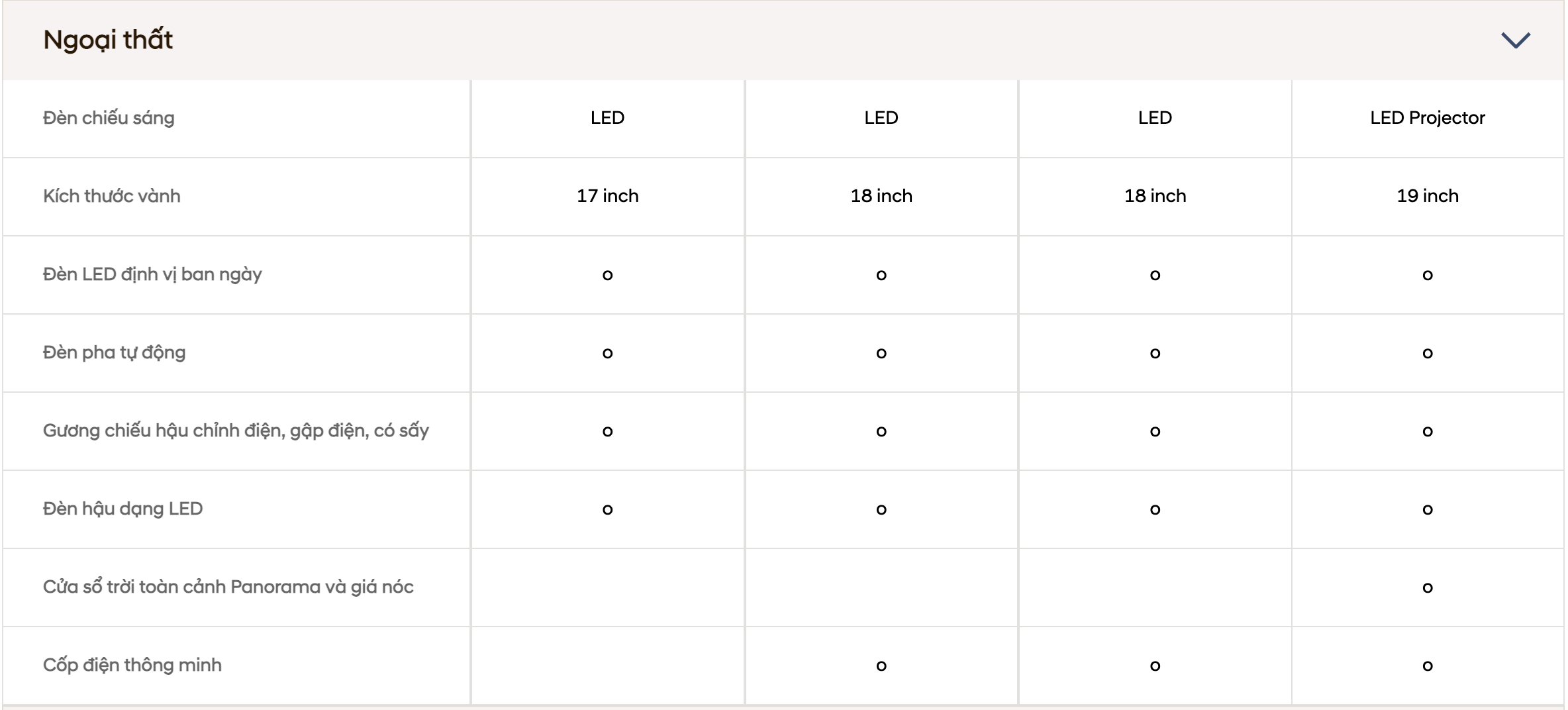Select first-column circle in Gương chiếu hậu row
Screen dimensions: 1568x710
click(x=607, y=431)
